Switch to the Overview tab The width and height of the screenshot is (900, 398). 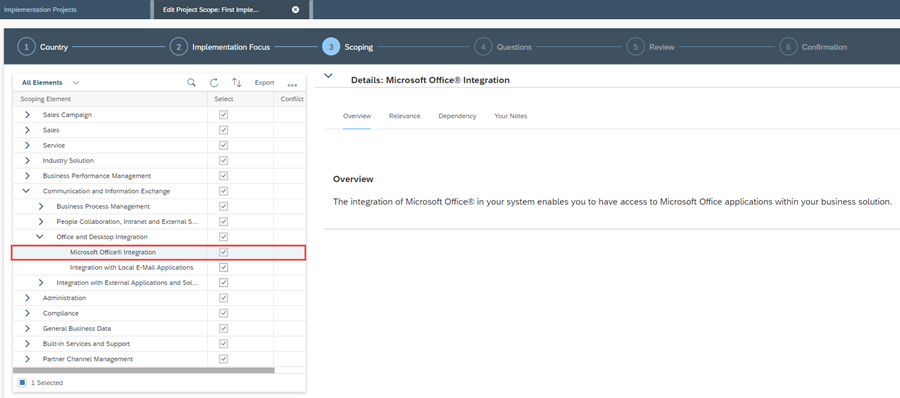click(x=357, y=116)
